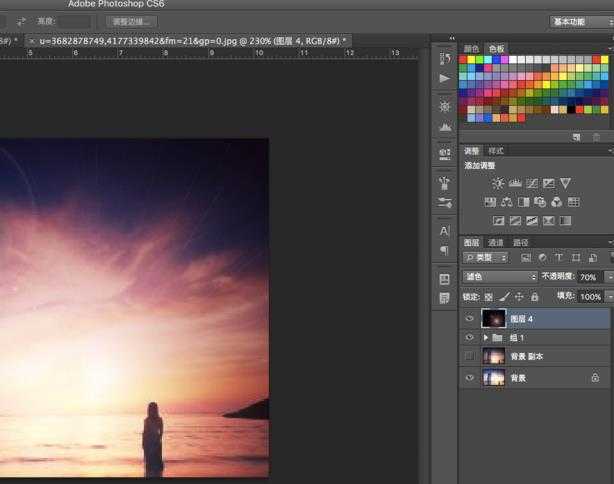Add a Levels adjustment

[x=515, y=183]
